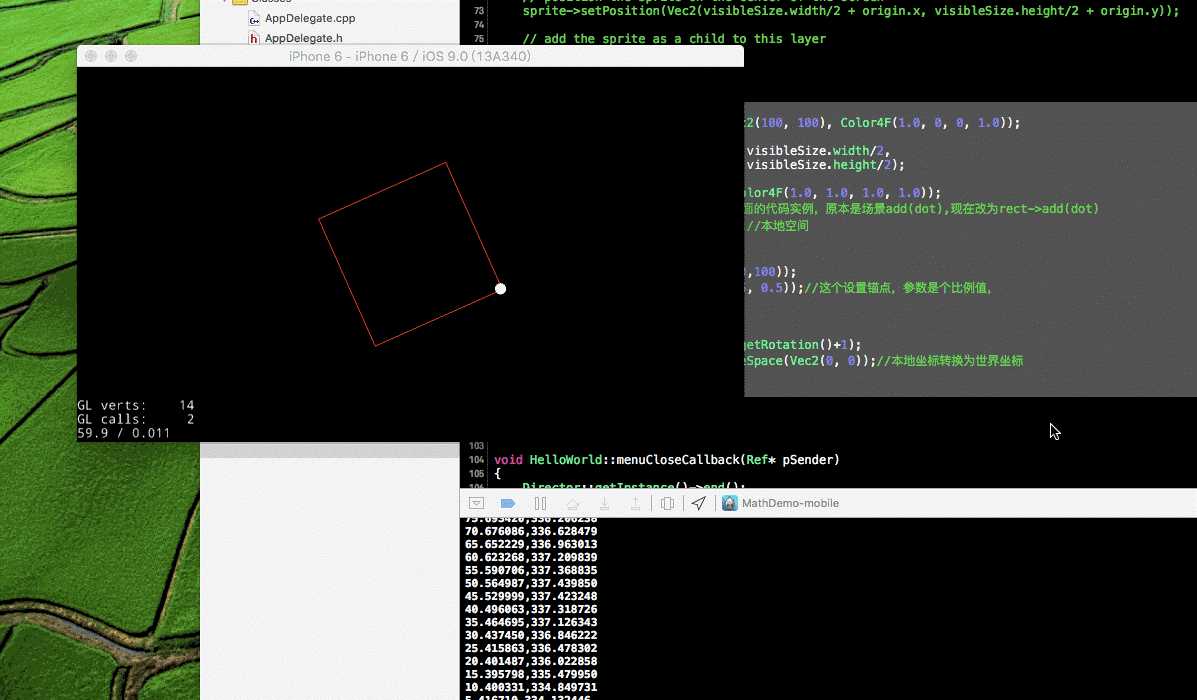This screenshot has height=700, width=1197.
Task: Click console line 70.676086,336.628479
Action: 531,531
